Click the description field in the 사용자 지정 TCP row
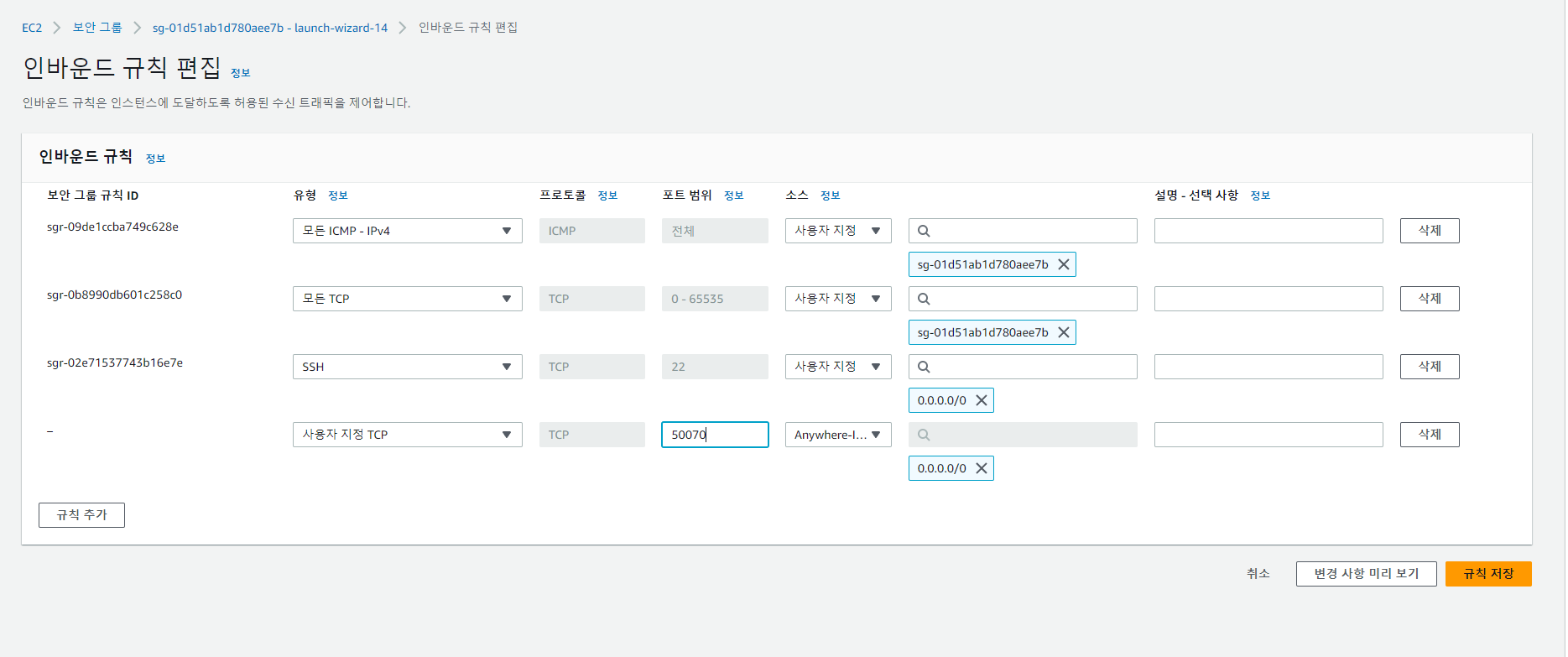The image size is (1568, 657). (1268, 435)
